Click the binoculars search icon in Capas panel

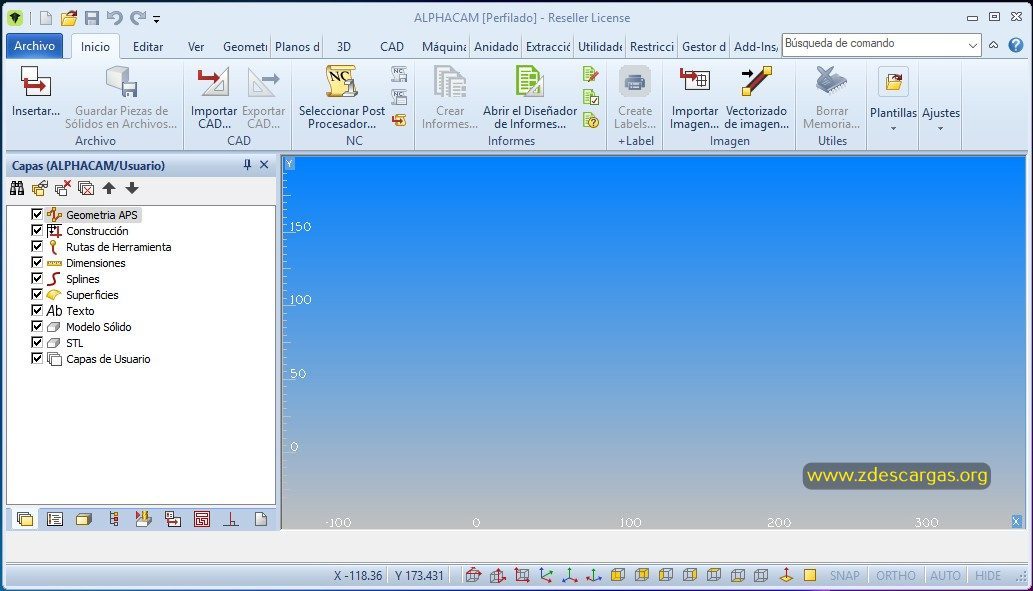(x=17, y=188)
